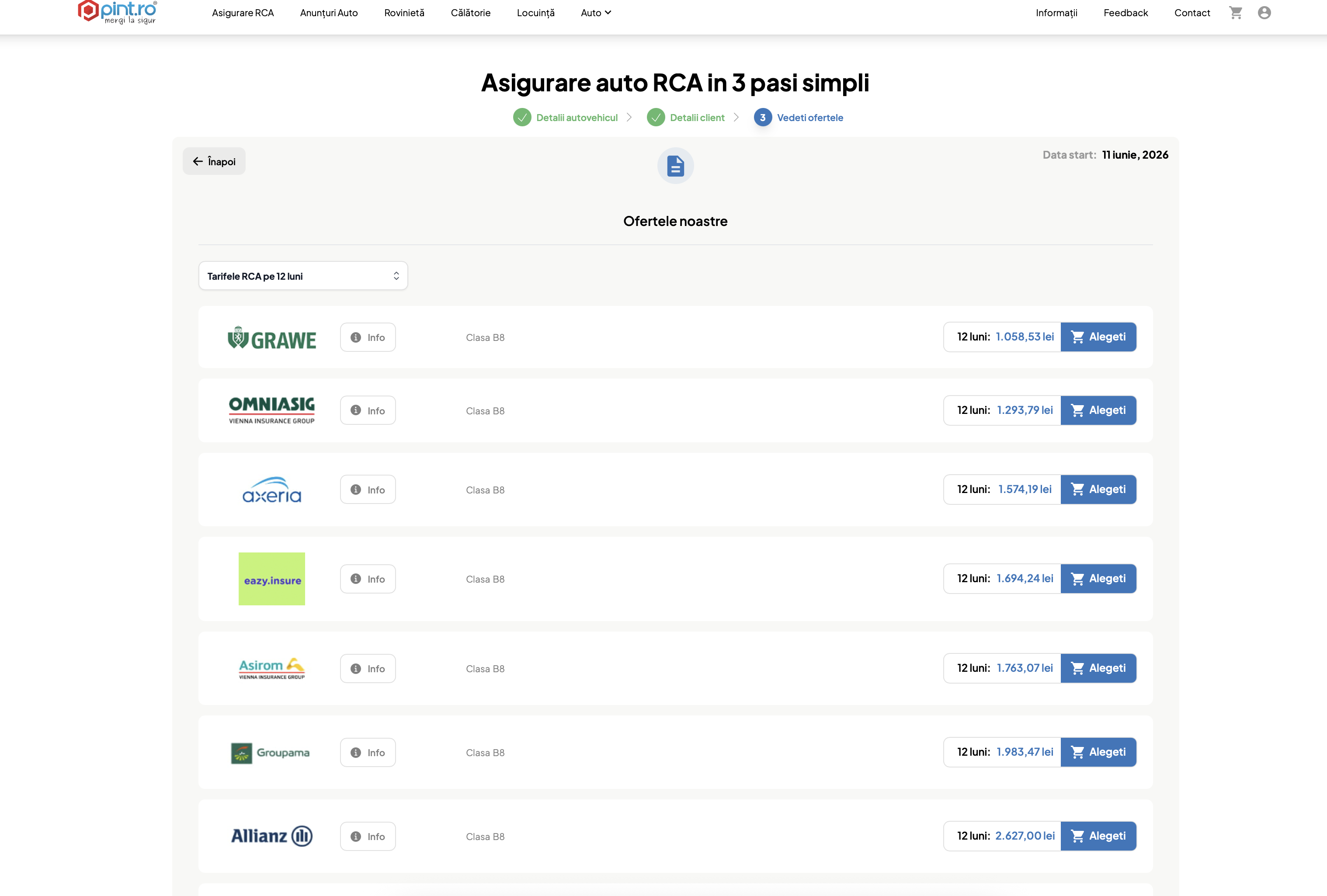
Task: Open the Contact link
Action: (1192, 13)
